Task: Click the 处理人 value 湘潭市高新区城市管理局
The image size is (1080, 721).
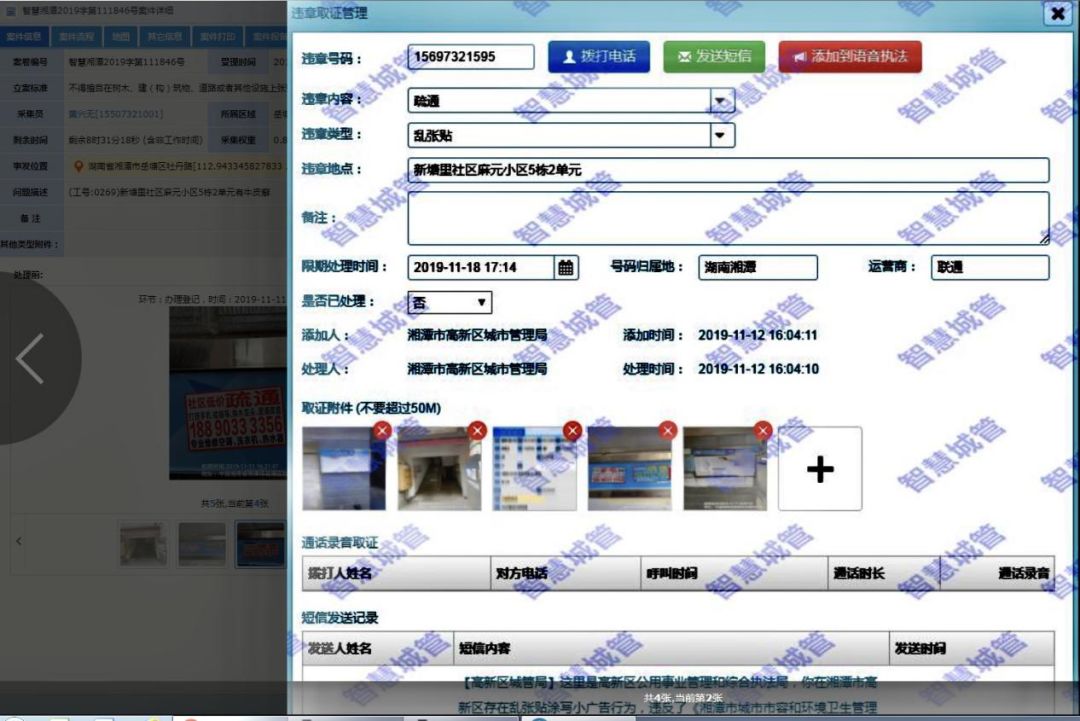Action: pyautogui.click(x=477, y=369)
